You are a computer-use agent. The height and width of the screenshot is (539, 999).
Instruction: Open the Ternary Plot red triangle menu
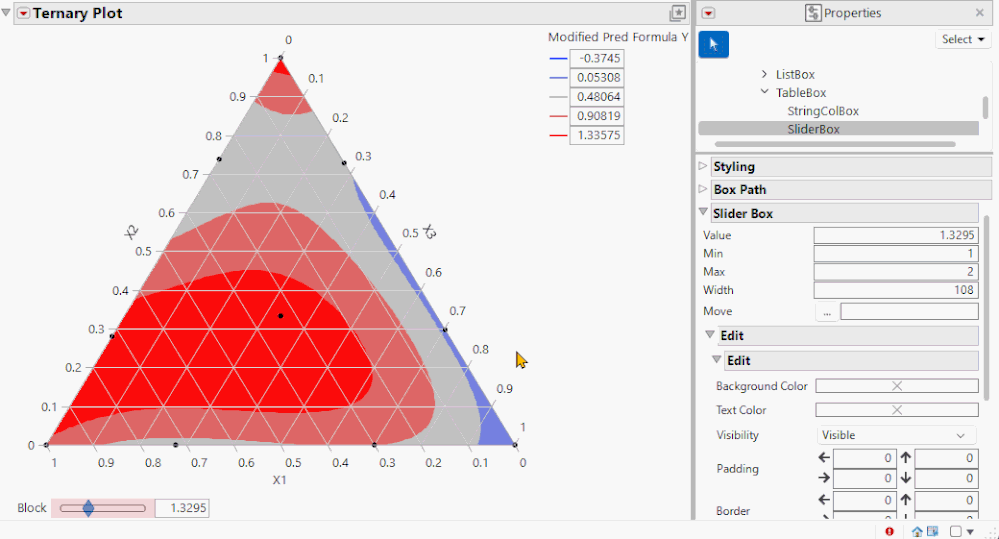point(24,13)
